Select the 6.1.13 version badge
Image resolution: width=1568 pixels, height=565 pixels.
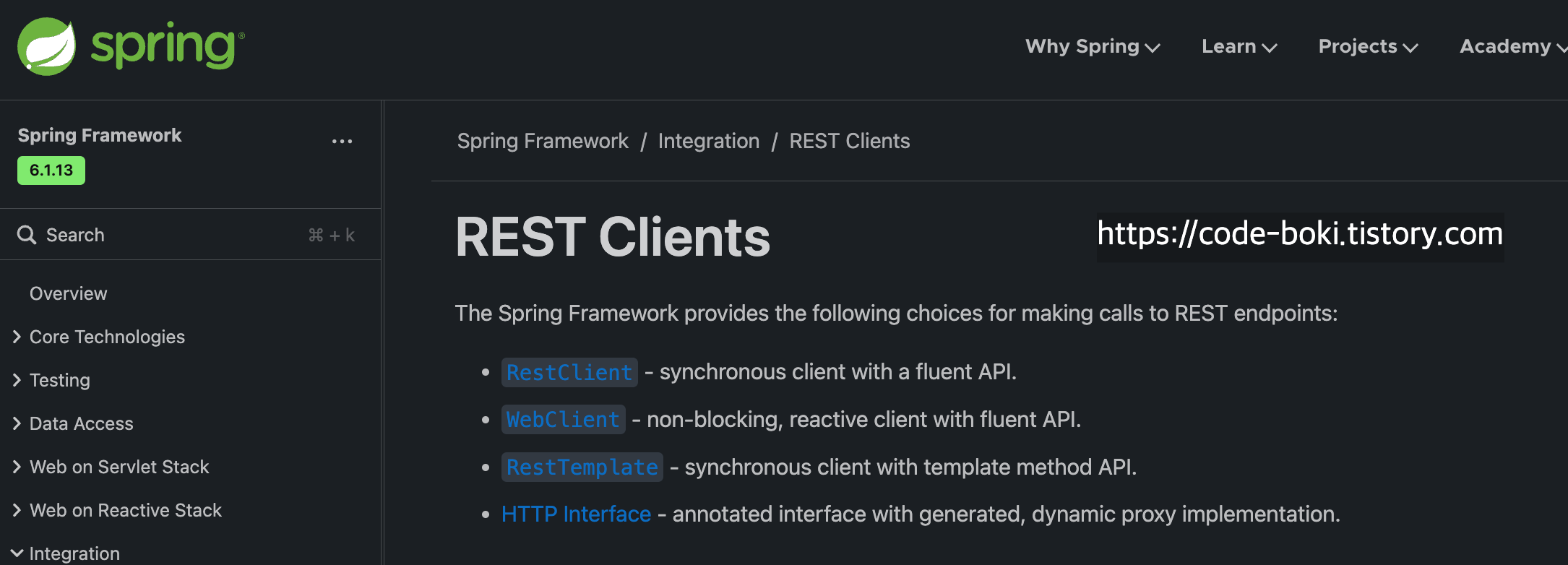(51, 171)
